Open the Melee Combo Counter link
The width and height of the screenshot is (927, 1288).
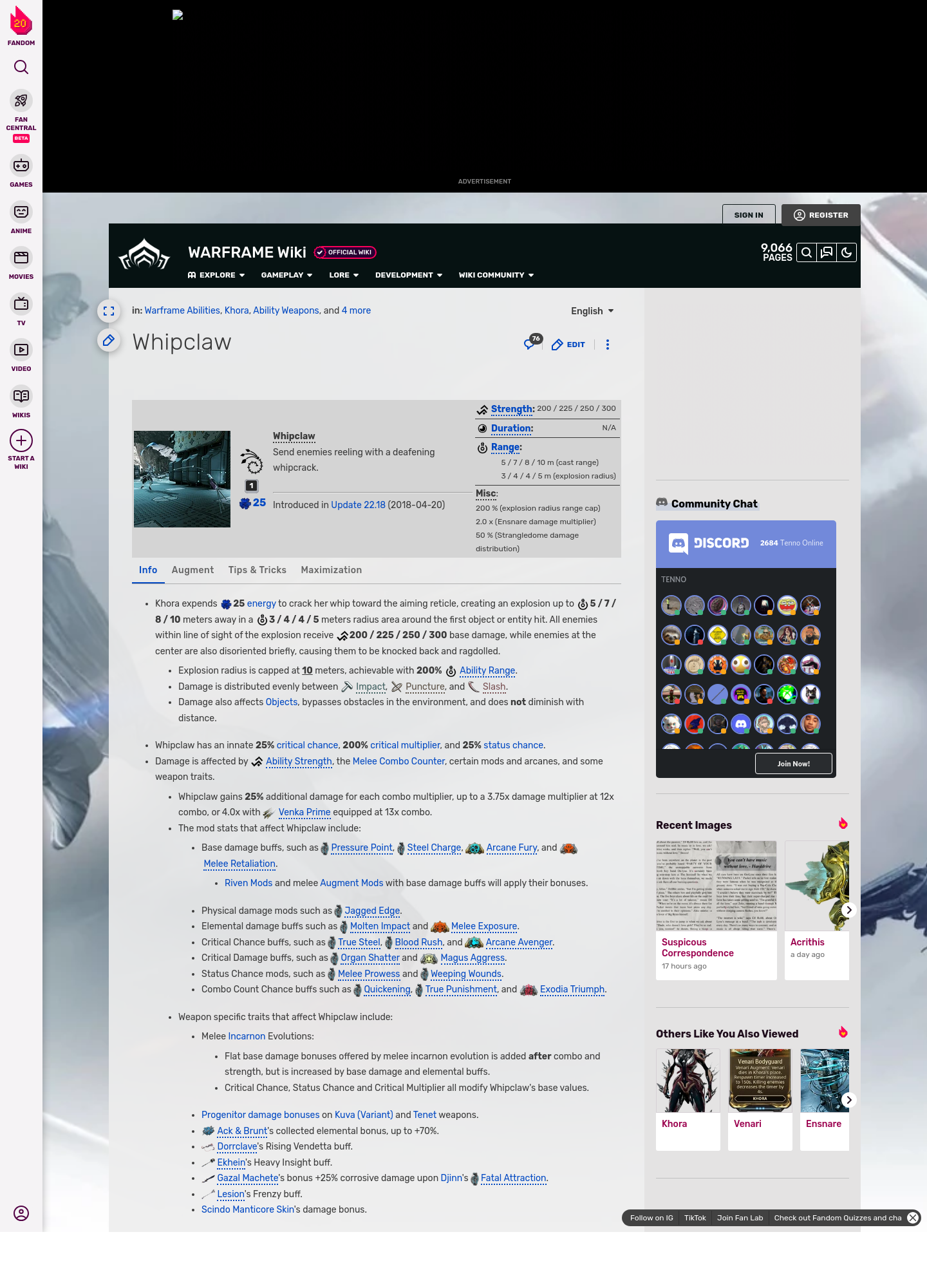(398, 761)
